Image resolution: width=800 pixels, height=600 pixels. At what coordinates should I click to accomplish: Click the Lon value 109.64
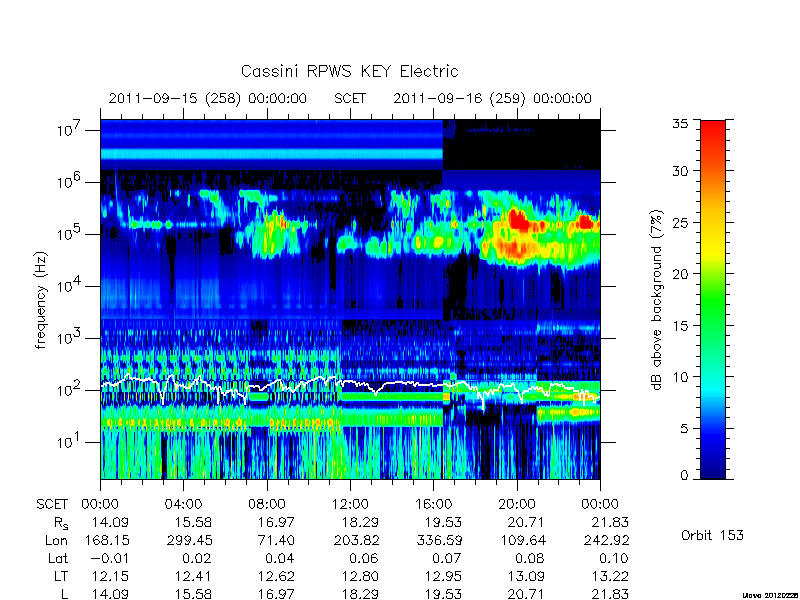pyautogui.click(x=523, y=540)
